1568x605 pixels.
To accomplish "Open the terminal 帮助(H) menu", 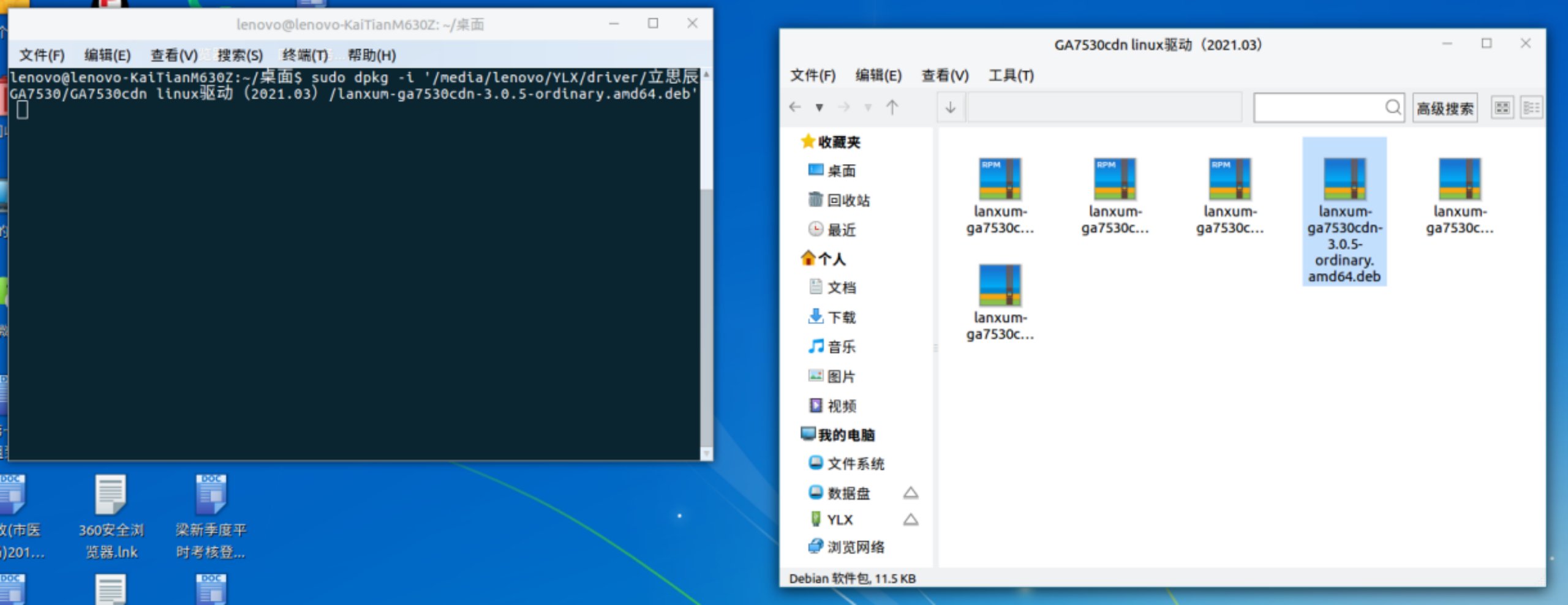I will (372, 55).
